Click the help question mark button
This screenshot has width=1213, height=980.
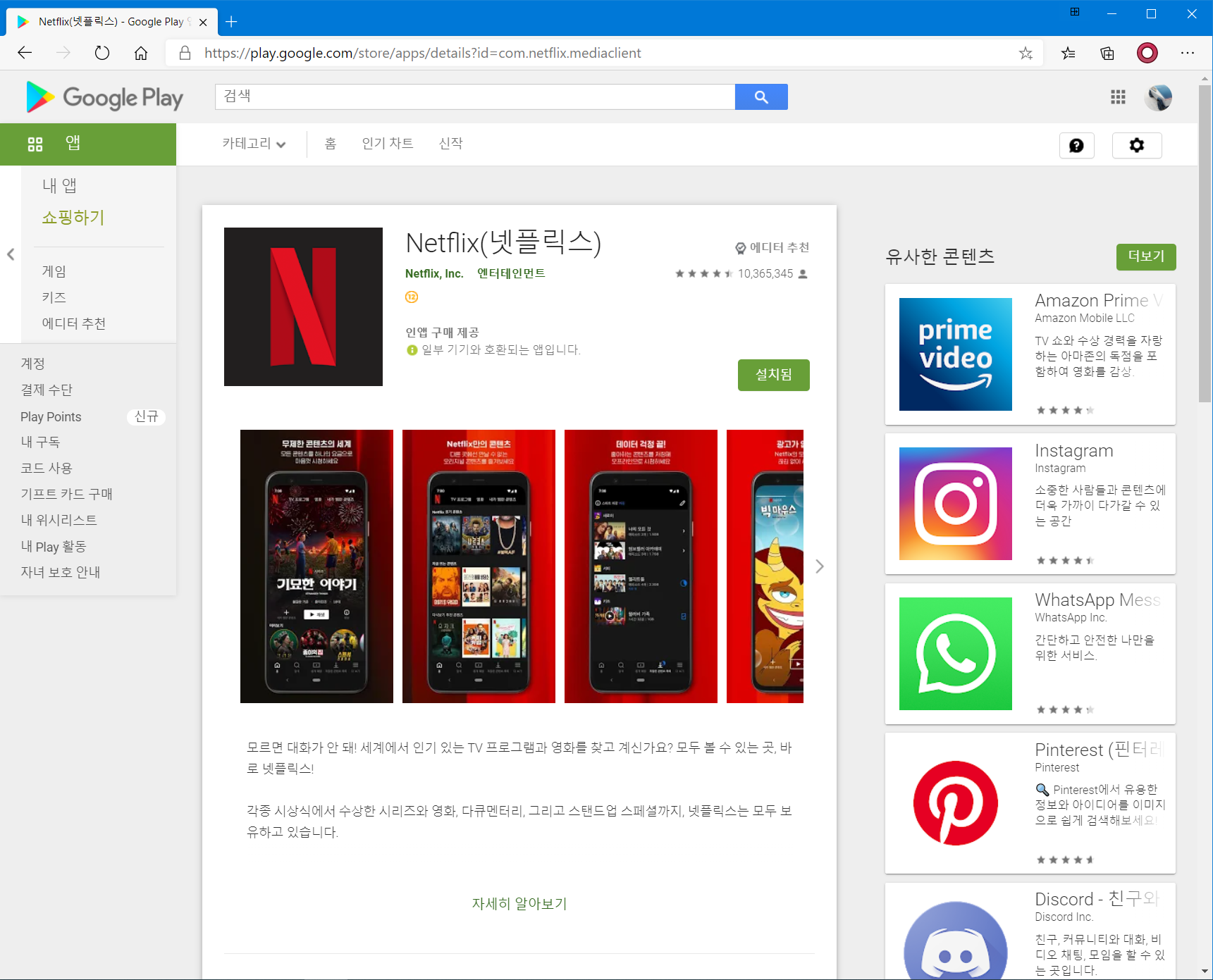click(x=1076, y=145)
